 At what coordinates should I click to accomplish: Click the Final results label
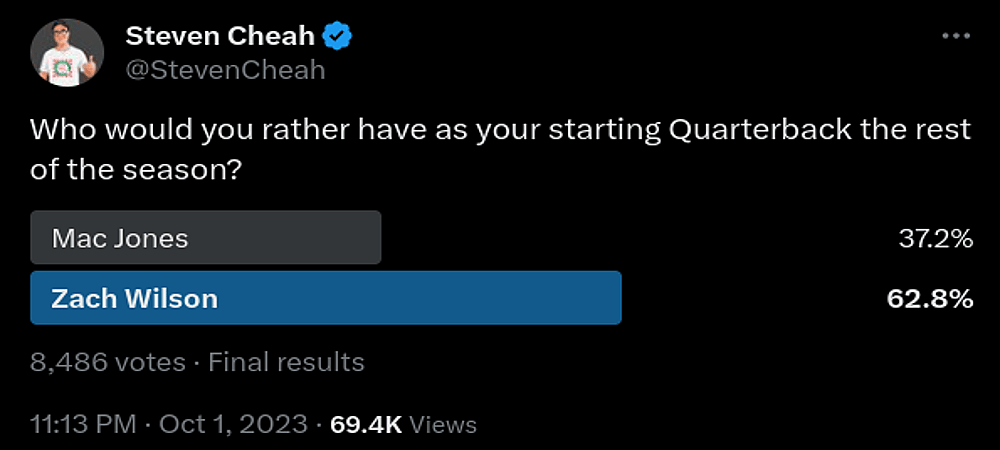pos(286,361)
